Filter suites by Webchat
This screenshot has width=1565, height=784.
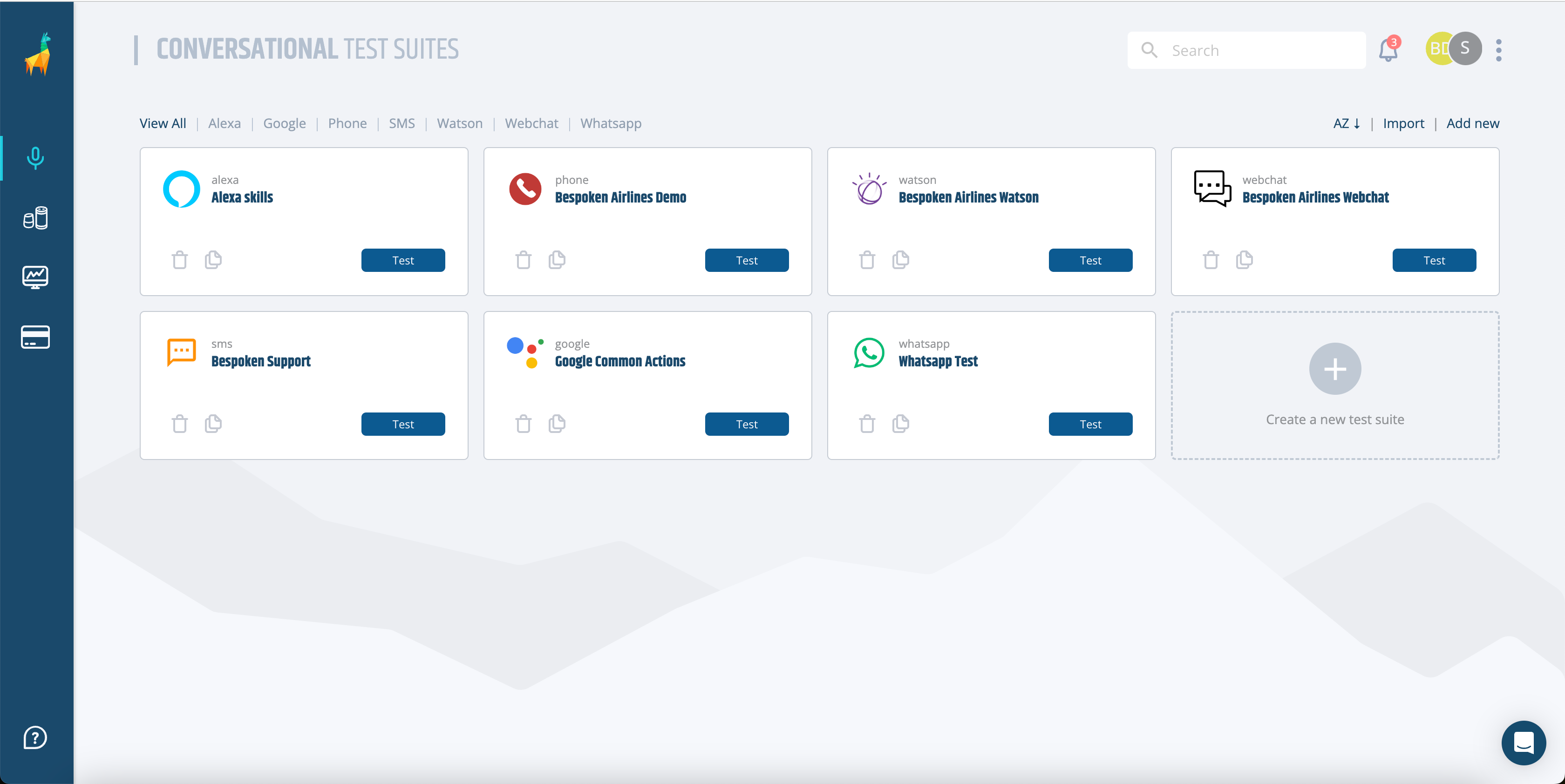(531, 123)
